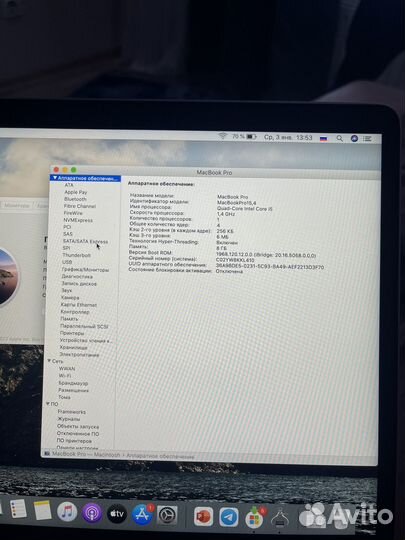The image size is (405, 540).
Task: Select Память in the sidebar
Action: click(x=69, y=319)
